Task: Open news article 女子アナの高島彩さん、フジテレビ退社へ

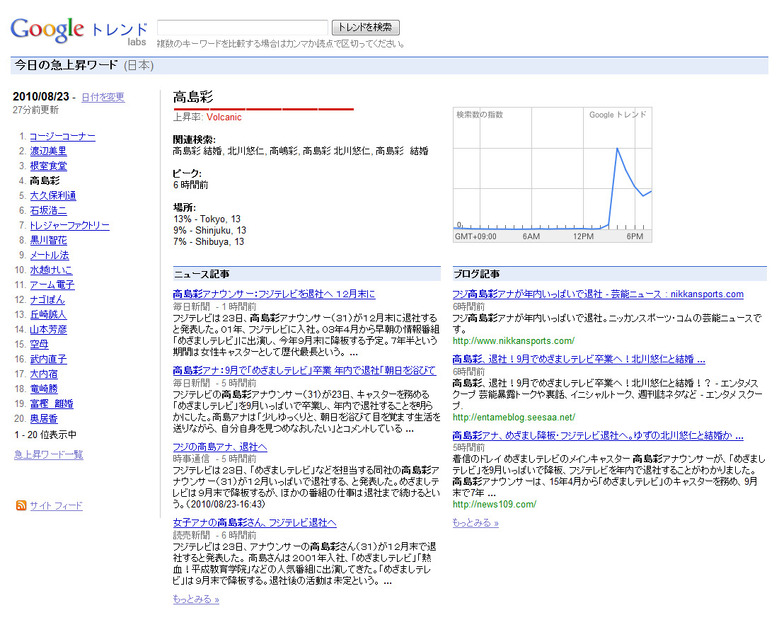Action: click(x=255, y=523)
